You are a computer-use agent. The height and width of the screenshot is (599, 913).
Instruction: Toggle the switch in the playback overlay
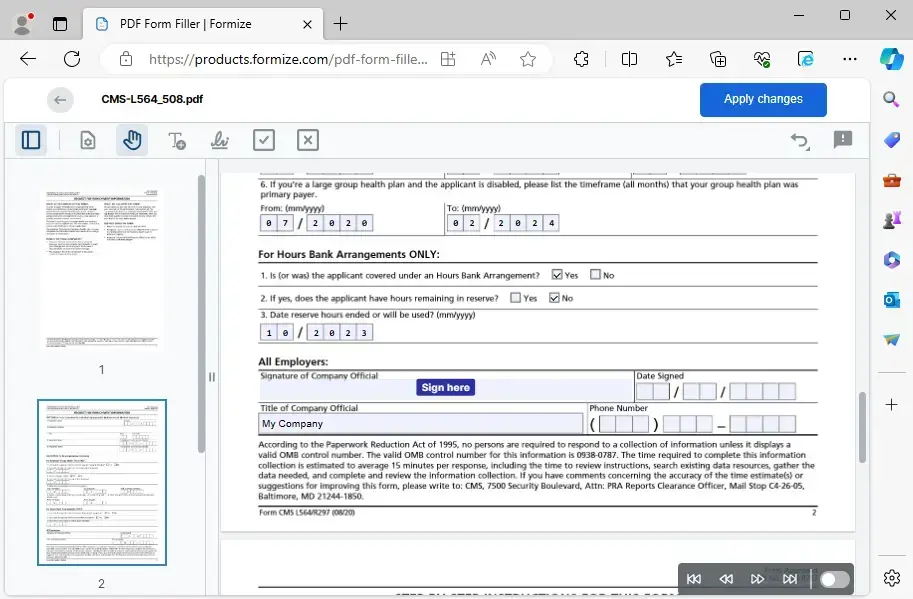point(834,579)
